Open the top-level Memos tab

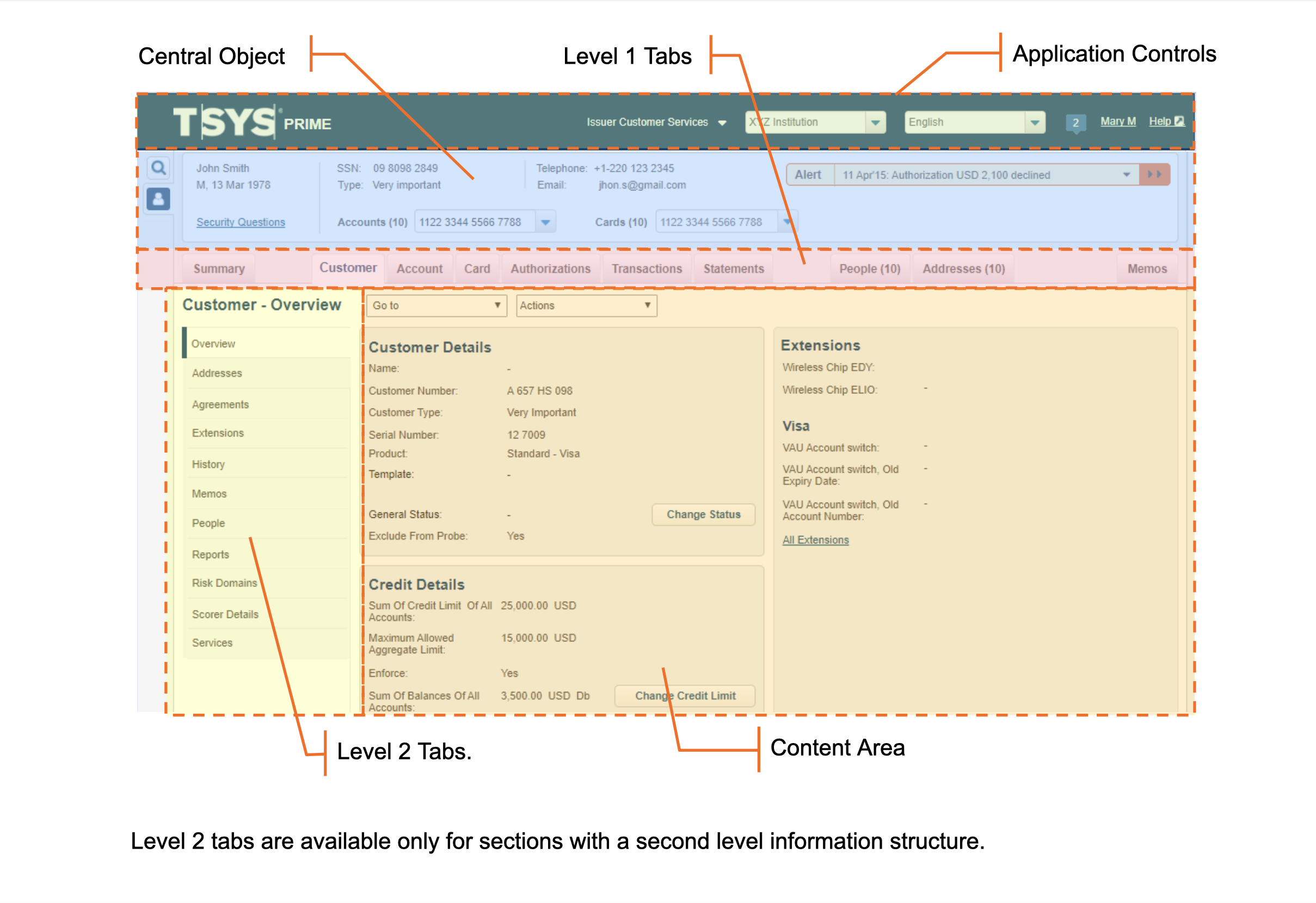[x=1147, y=269]
